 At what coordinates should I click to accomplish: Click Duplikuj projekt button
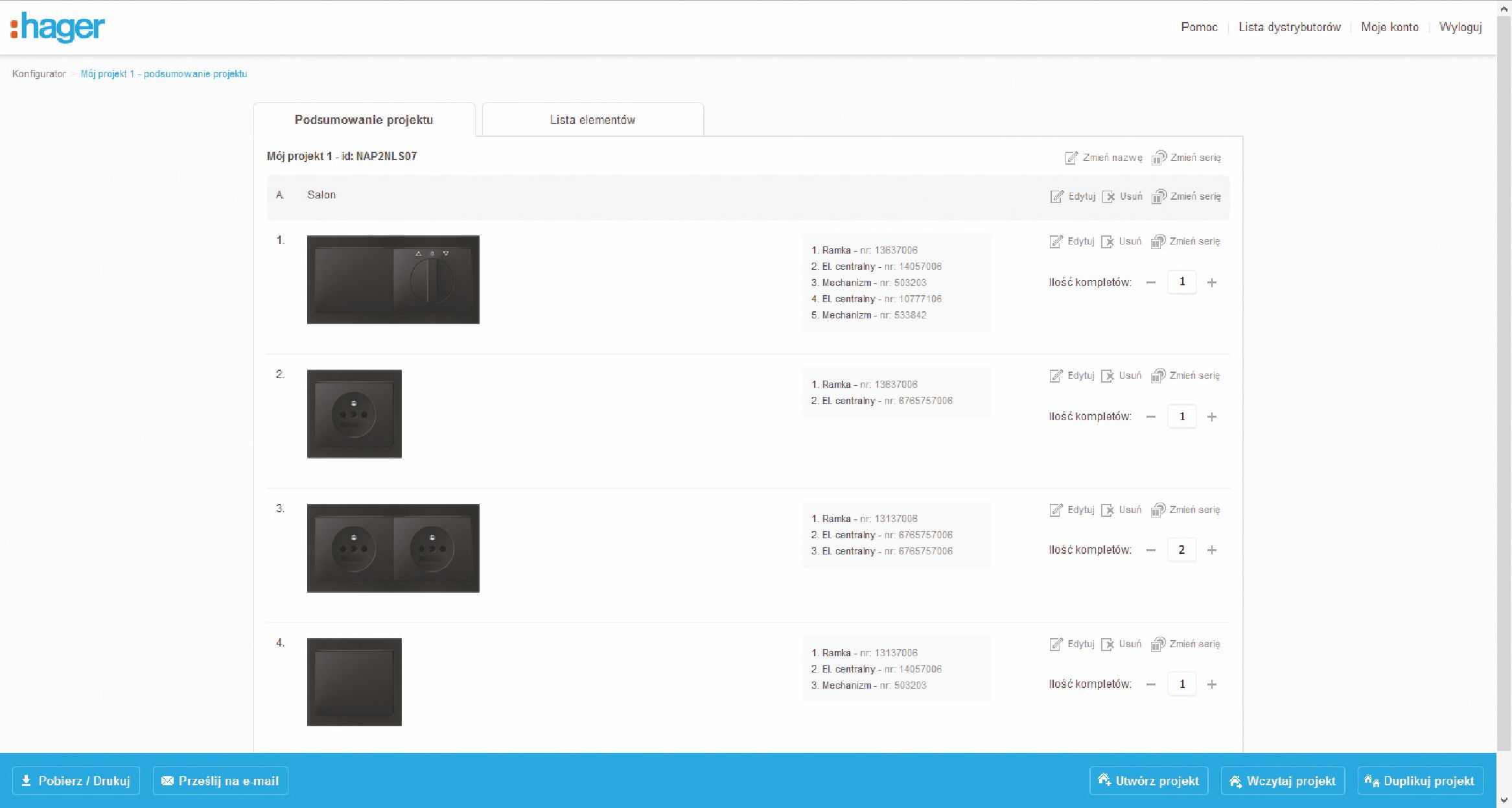click(1420, 781)
